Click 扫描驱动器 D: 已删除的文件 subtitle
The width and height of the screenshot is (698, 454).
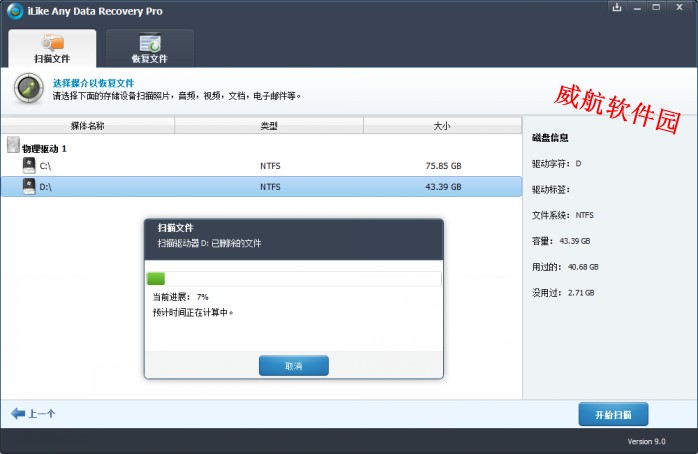(209, 243)
